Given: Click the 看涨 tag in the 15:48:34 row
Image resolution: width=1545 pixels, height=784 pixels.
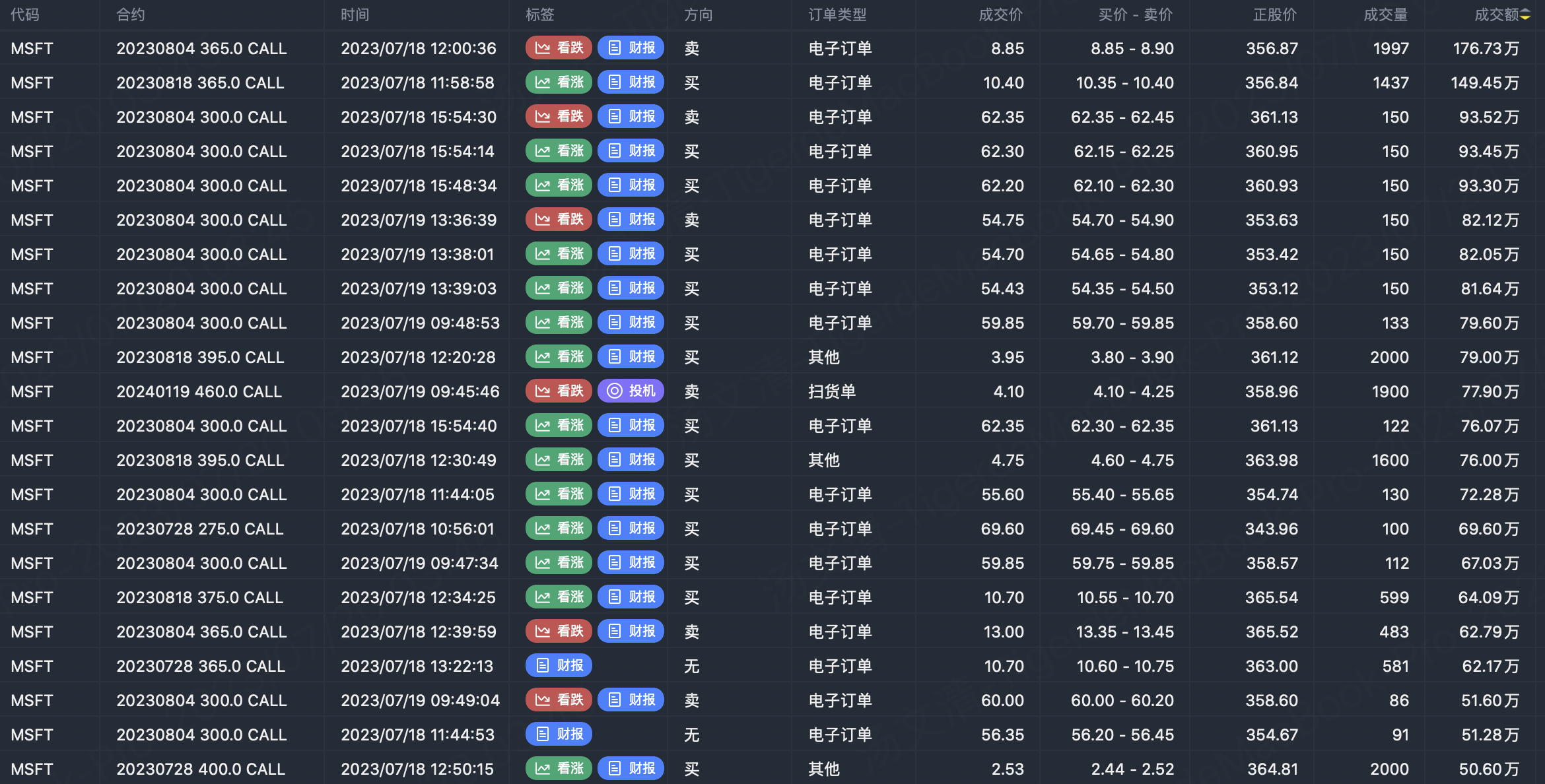Looking at the screenshot, I should [559, 185].
